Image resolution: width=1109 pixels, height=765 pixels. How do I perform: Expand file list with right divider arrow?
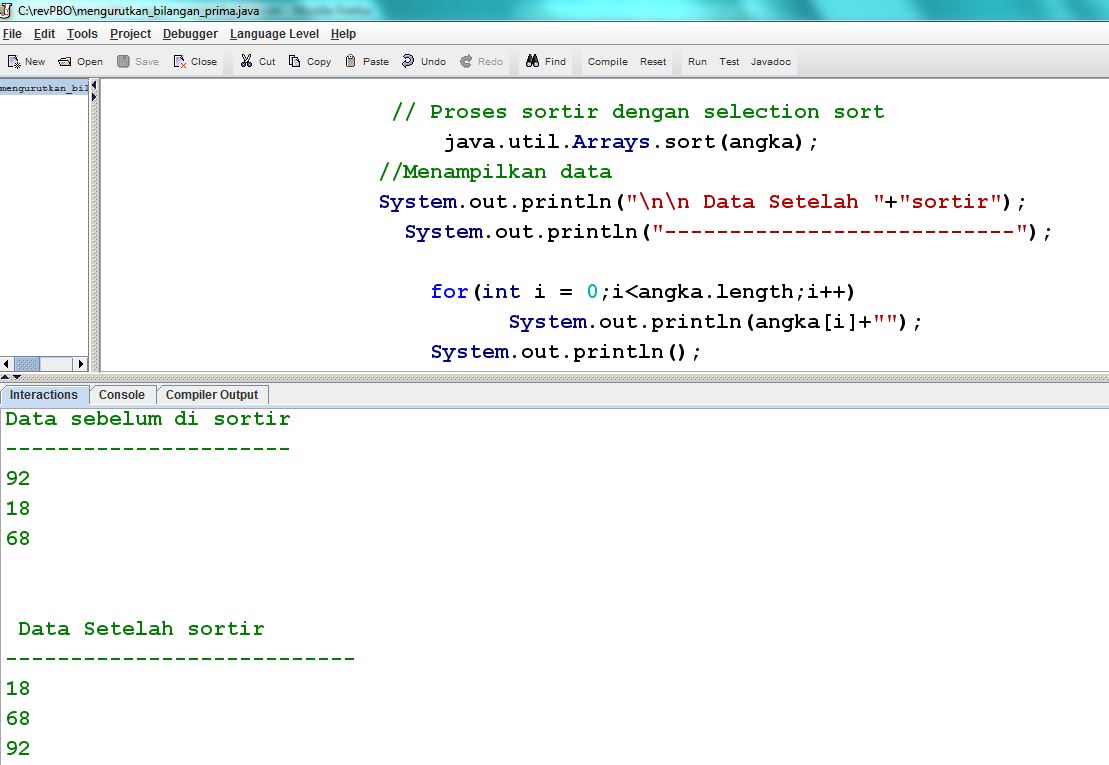tap(94, 96)
